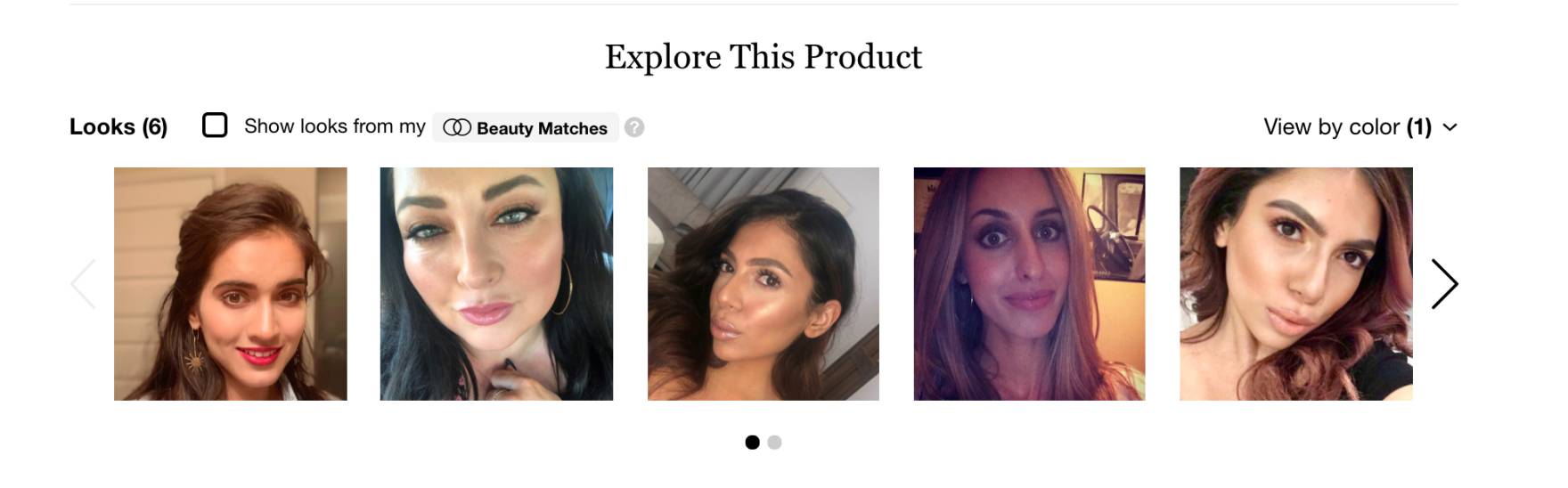Screen dimensions: 1568x488
Task: Open the question mark help icon
Action: point(634,127)
